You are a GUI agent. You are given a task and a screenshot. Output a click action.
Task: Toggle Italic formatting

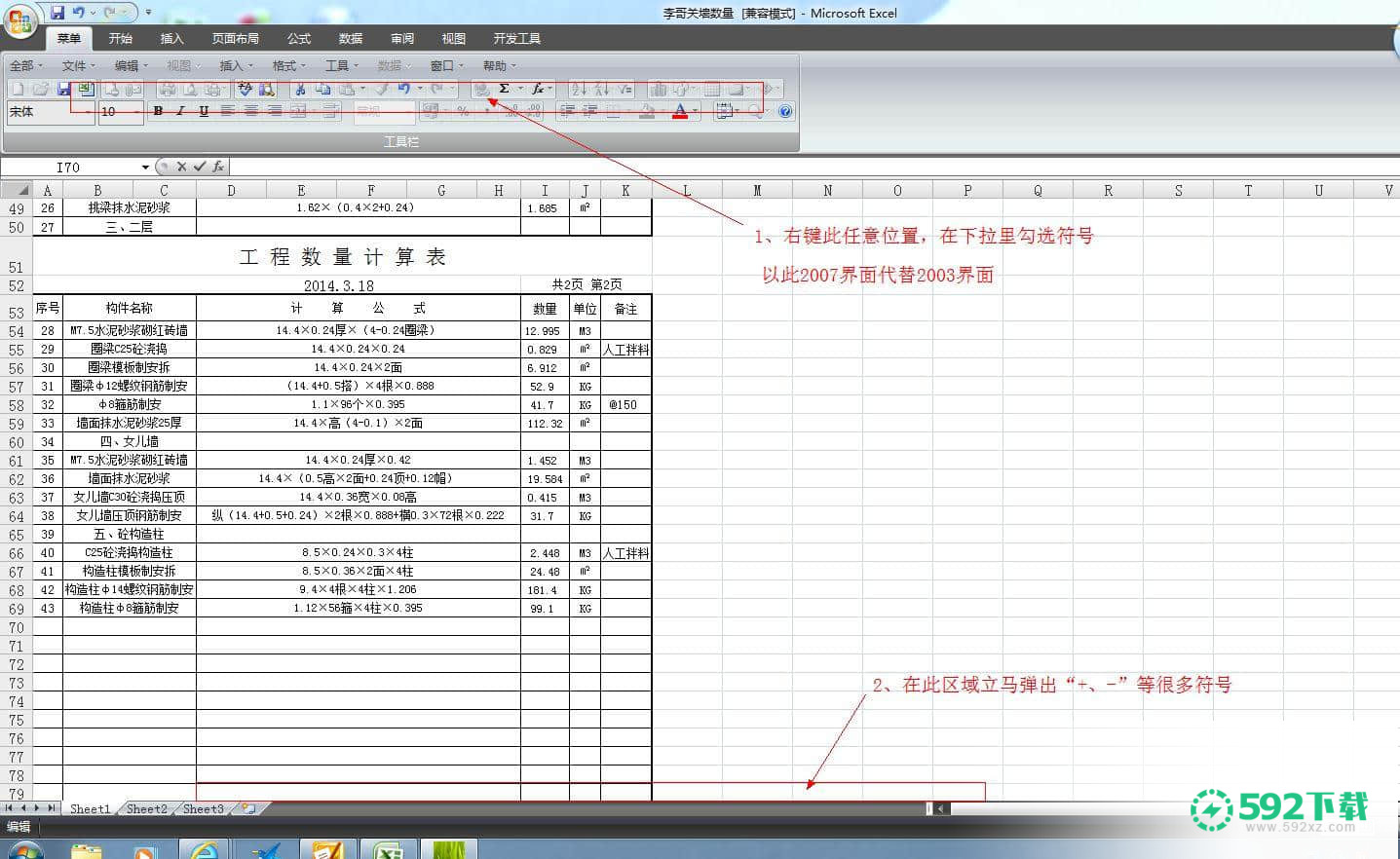click(180, 111)
